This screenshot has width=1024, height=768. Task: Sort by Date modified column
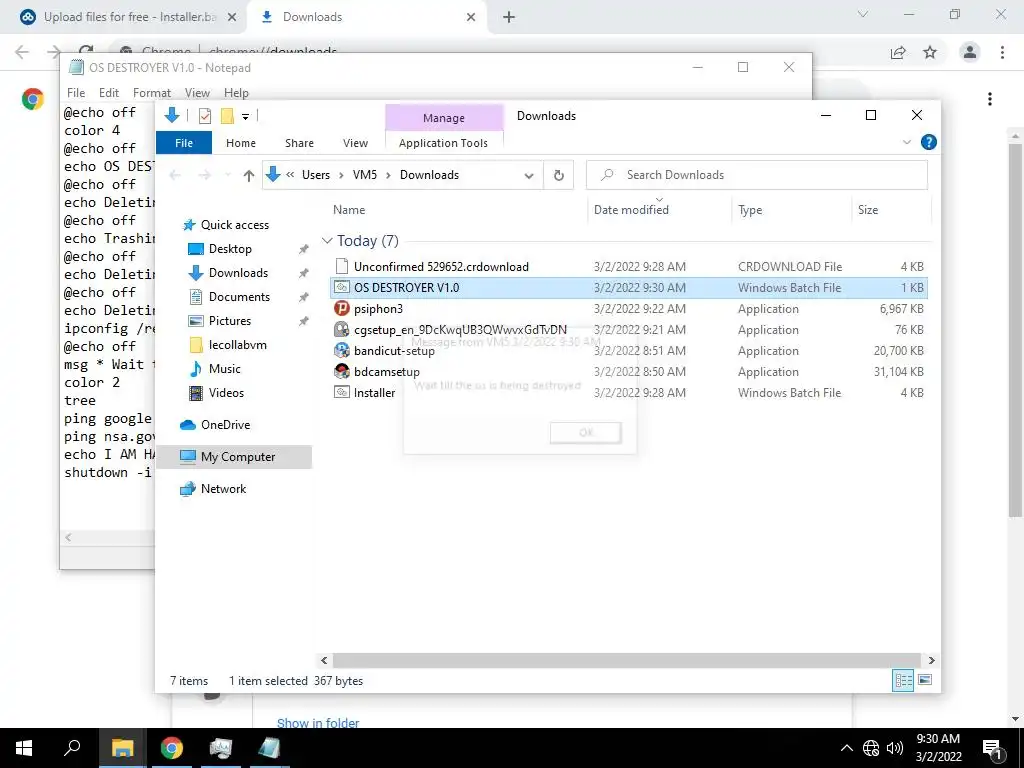(631, 210)
